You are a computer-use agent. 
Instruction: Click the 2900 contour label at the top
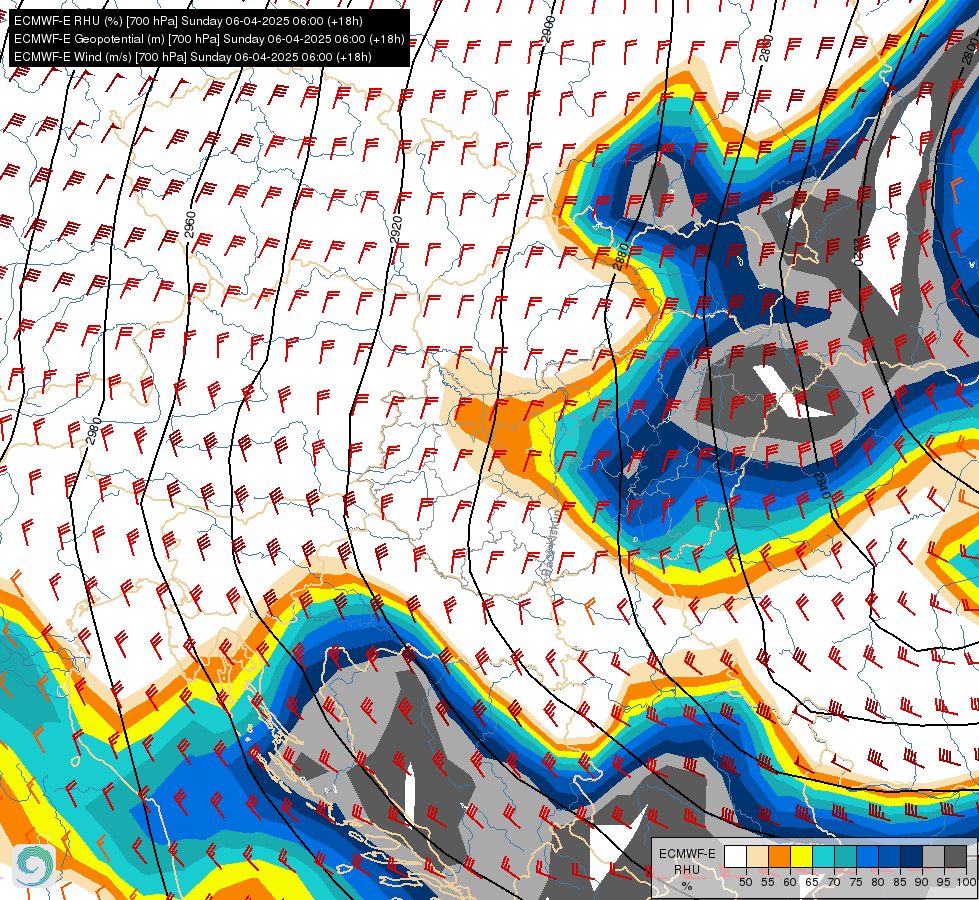point(548,29)
